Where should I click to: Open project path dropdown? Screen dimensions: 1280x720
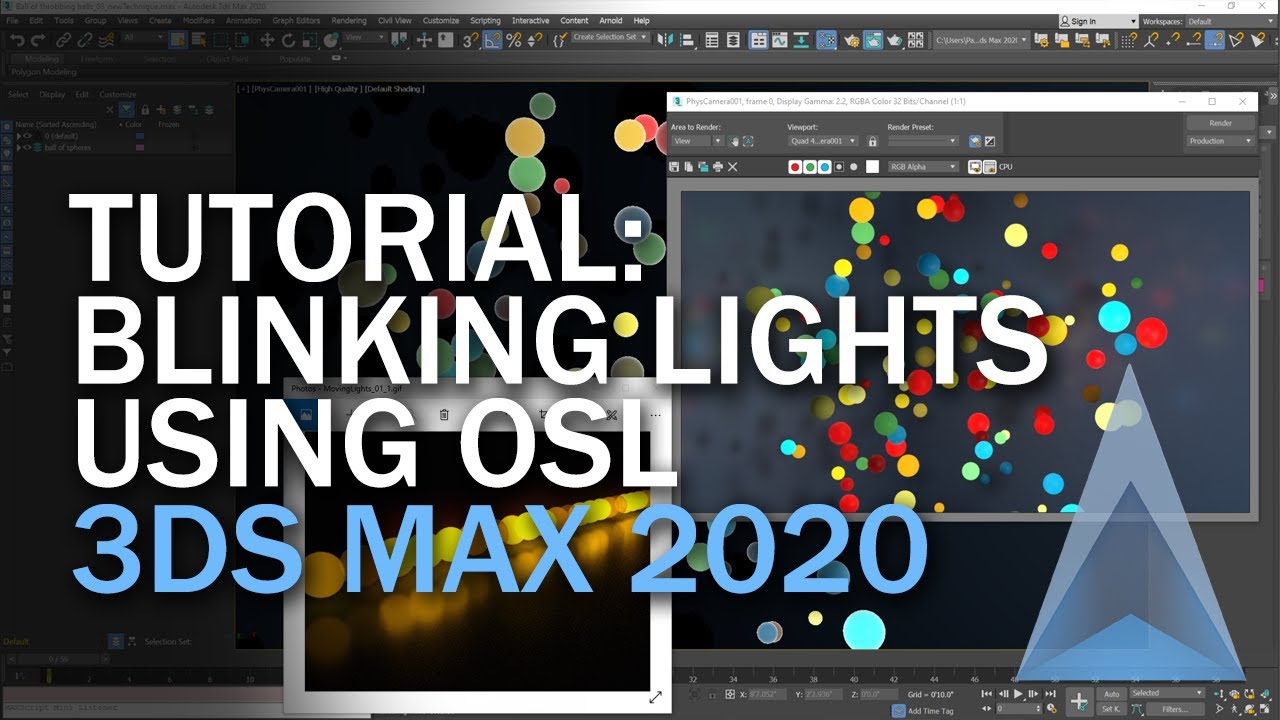pyautogui.click(x=981, y=40)
